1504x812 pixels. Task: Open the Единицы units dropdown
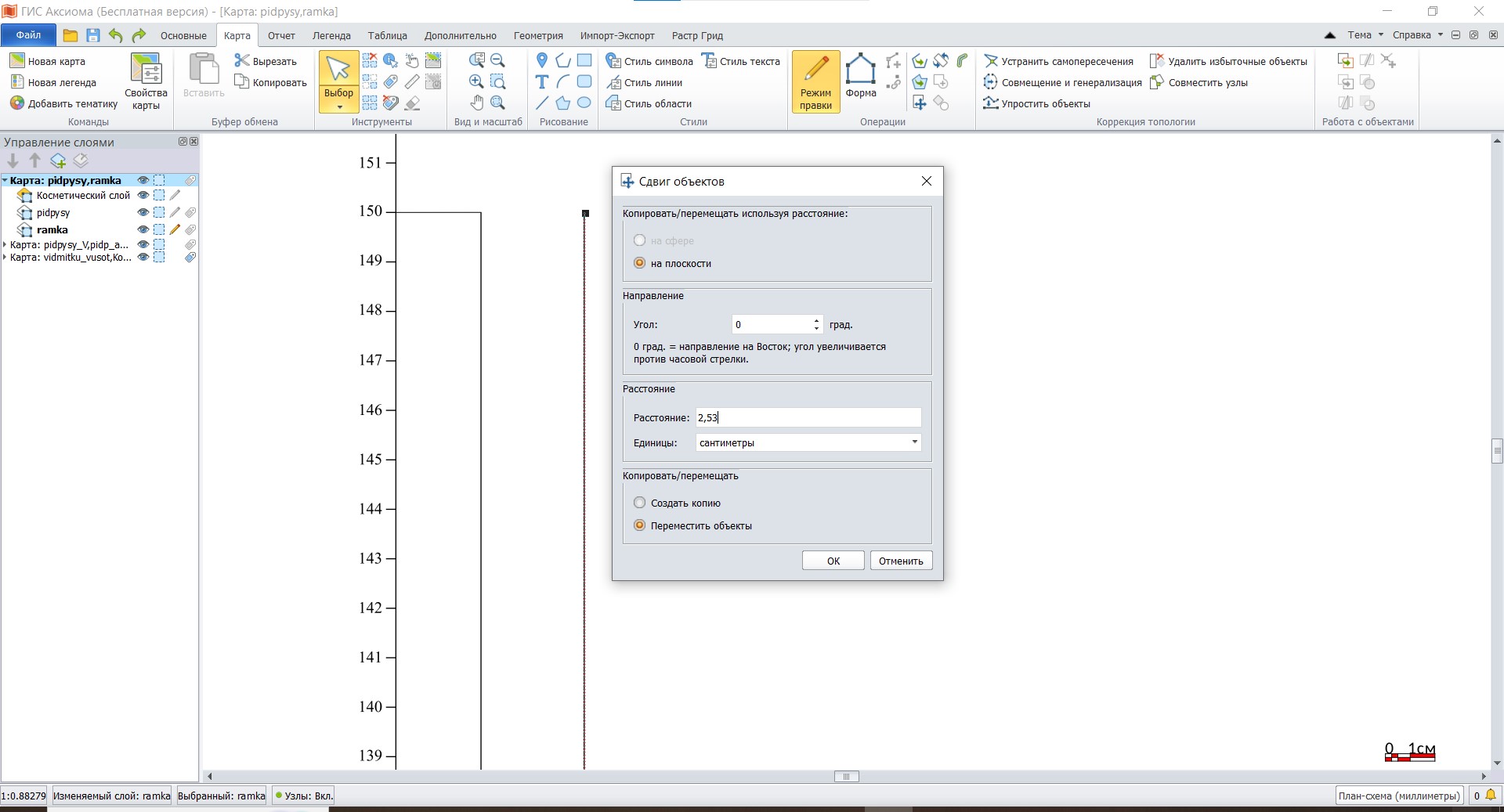[808, 442]
